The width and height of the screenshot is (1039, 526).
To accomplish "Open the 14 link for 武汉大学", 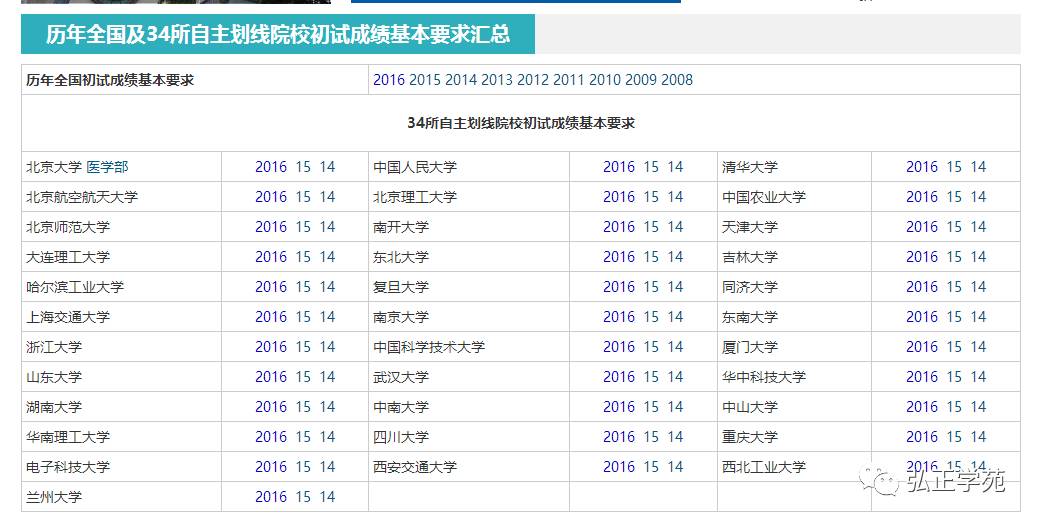I will pos(675,377).
